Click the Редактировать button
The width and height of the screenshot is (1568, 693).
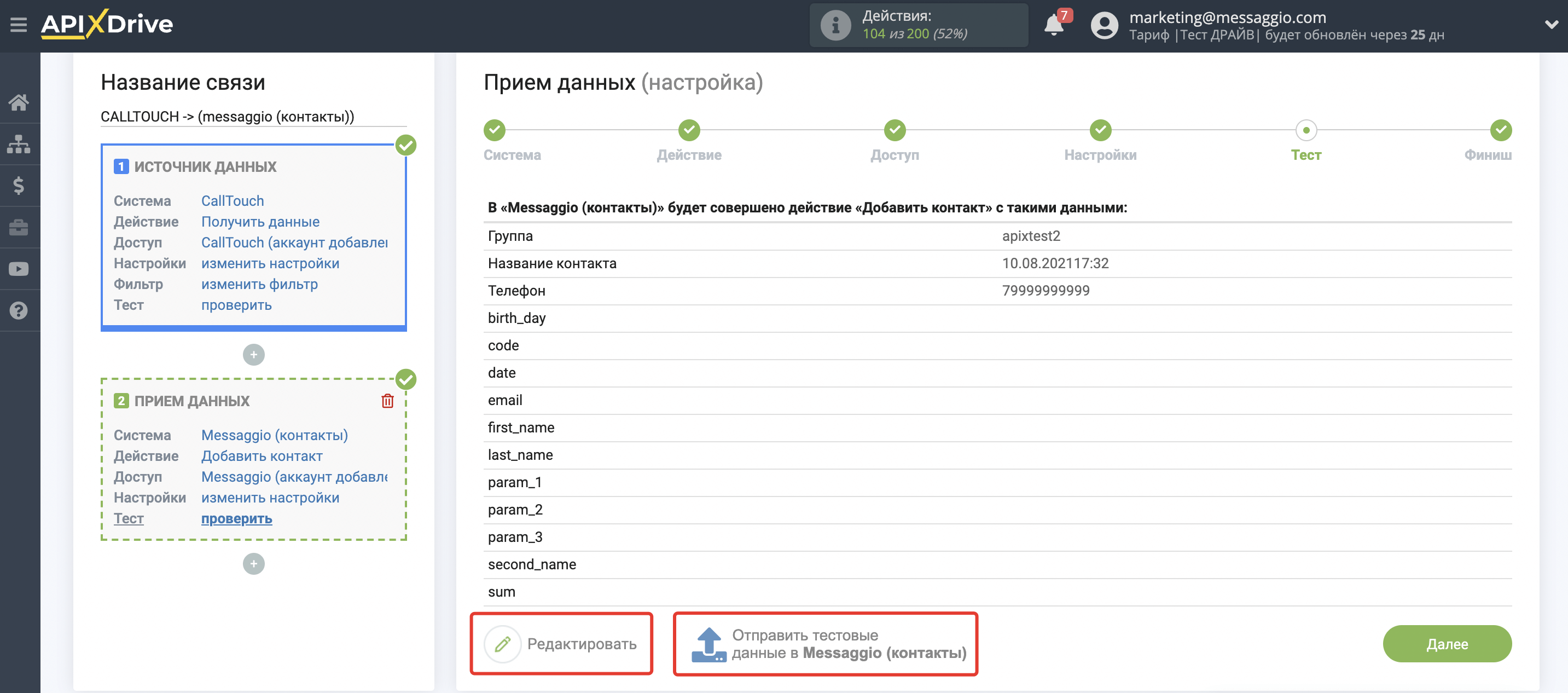[x=561, y=644]
